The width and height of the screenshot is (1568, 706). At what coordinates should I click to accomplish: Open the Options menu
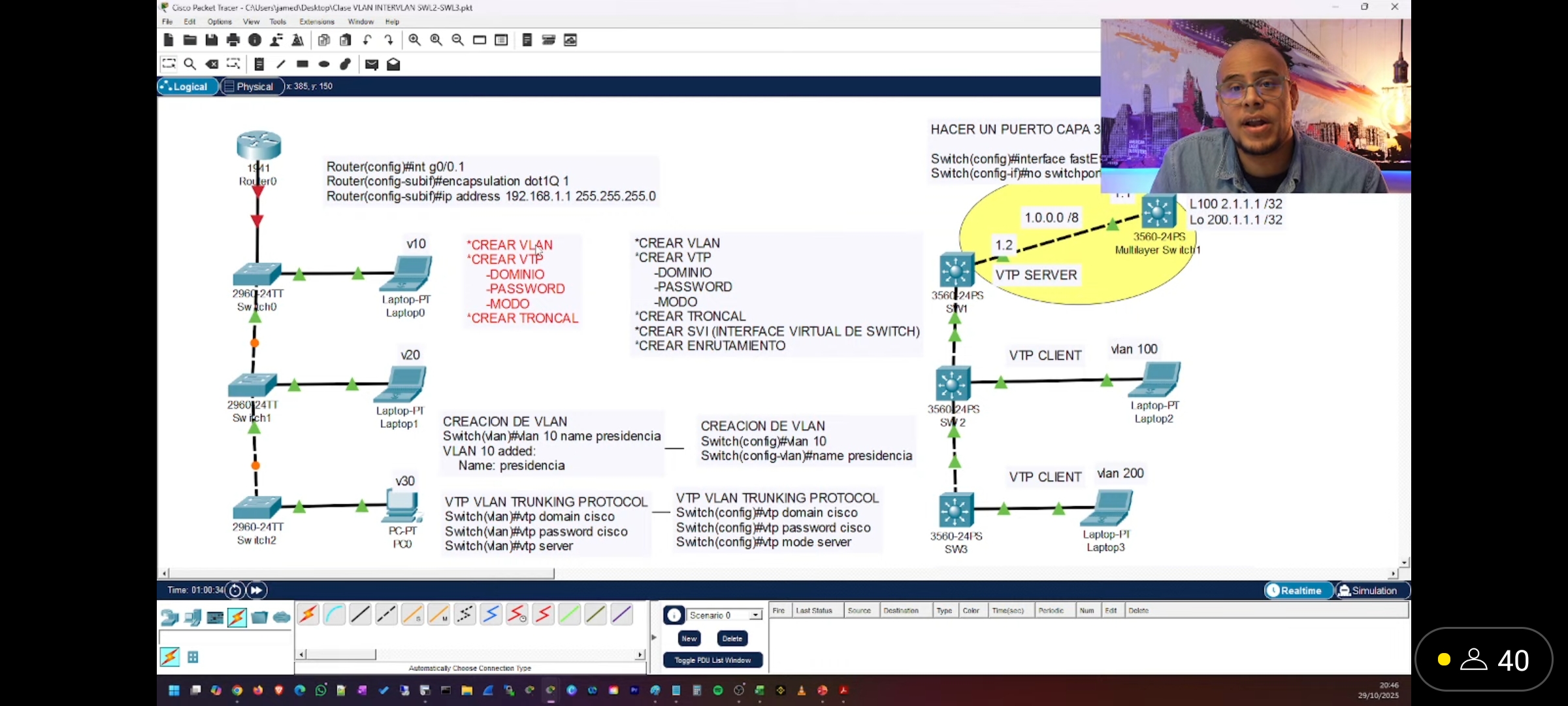click(220, 22)
